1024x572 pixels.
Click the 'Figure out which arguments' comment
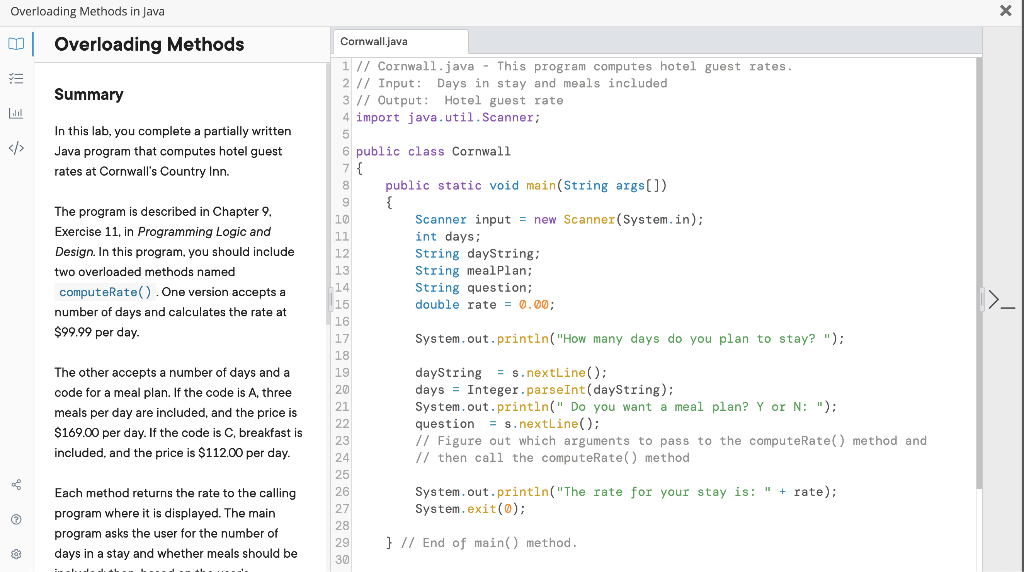tap(671, 441)
